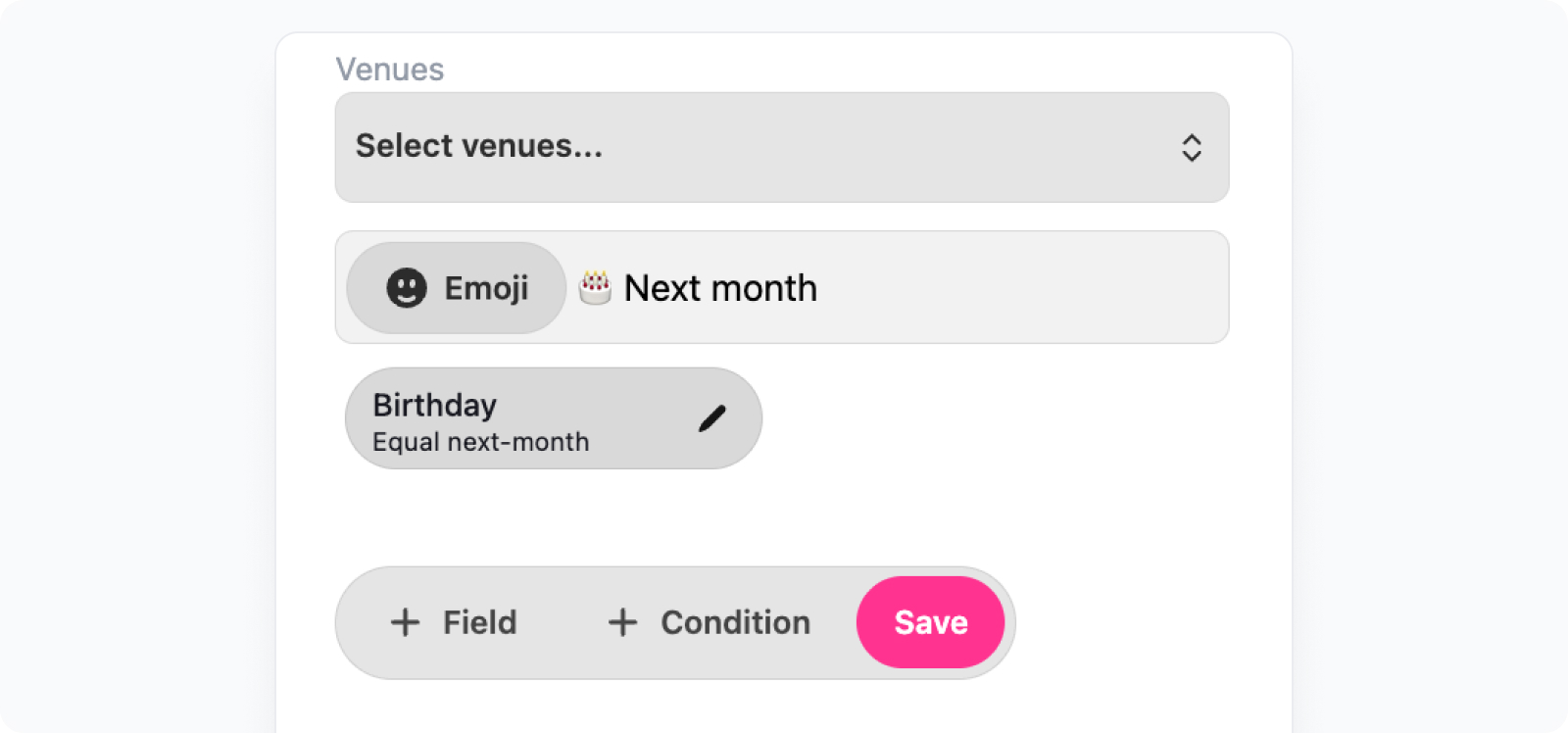Click the "Birthday" title text
Image resolution: width=1568 pixels, height=733 pixels.
434,405
